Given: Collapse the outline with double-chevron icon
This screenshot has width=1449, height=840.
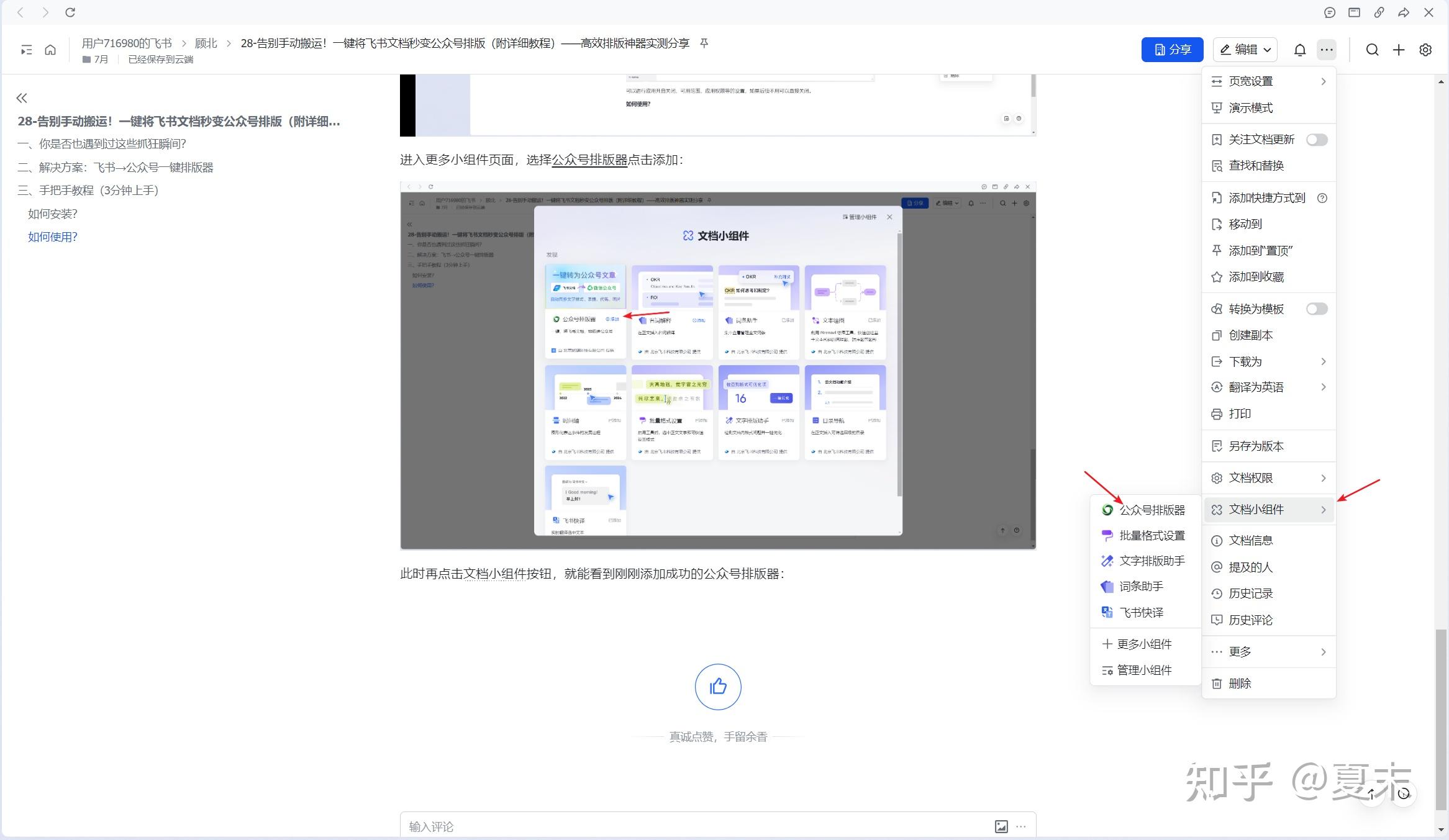Looking at the screenshot, I should pos(22,98).
